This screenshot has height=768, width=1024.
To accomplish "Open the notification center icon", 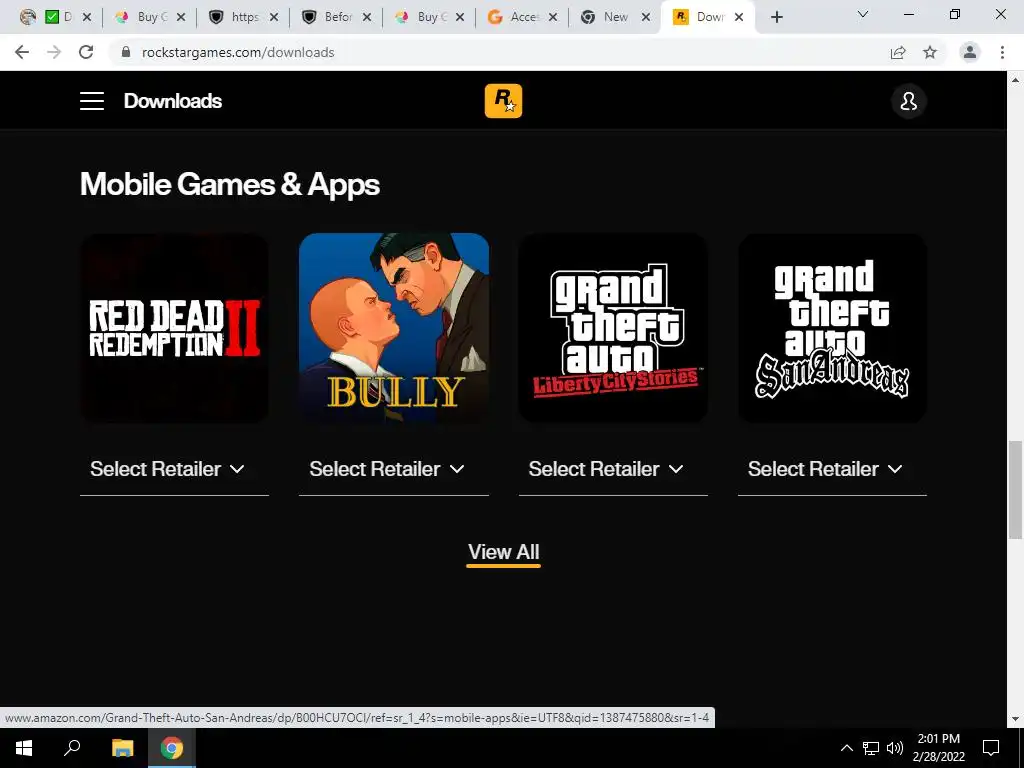I will pyautogui.click(x=991, y=748).
